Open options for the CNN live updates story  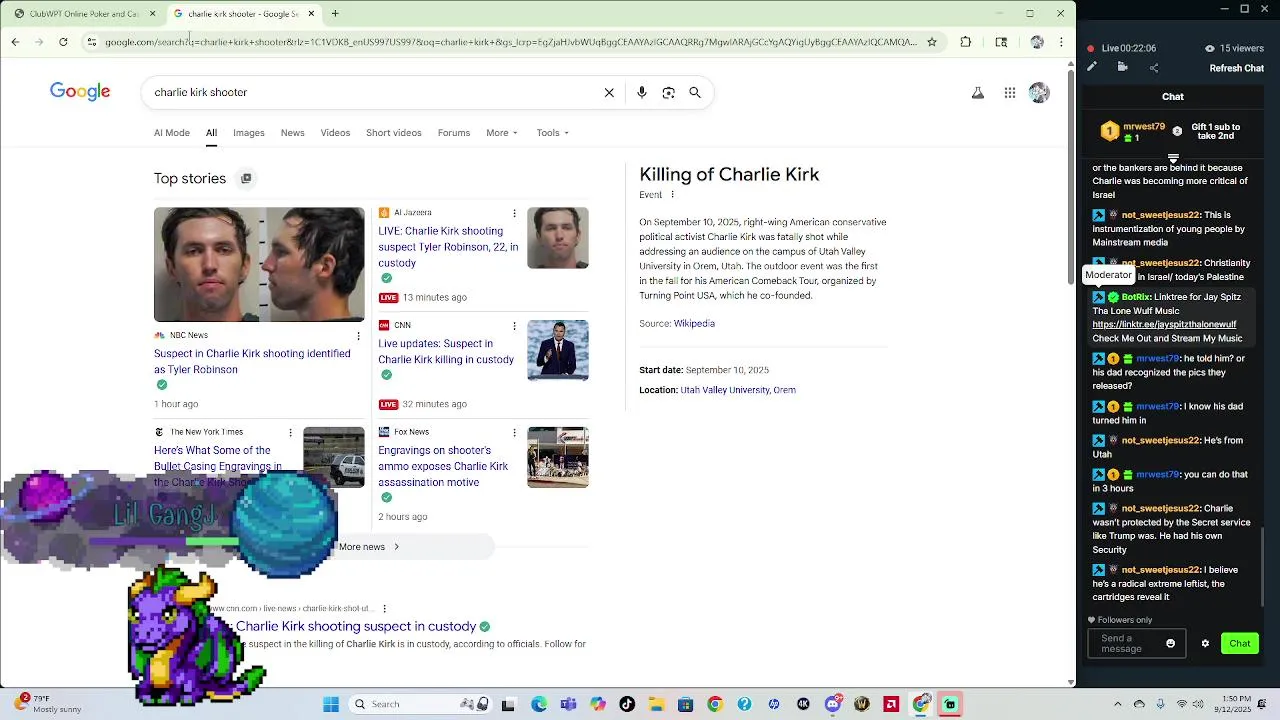point(514,326)
